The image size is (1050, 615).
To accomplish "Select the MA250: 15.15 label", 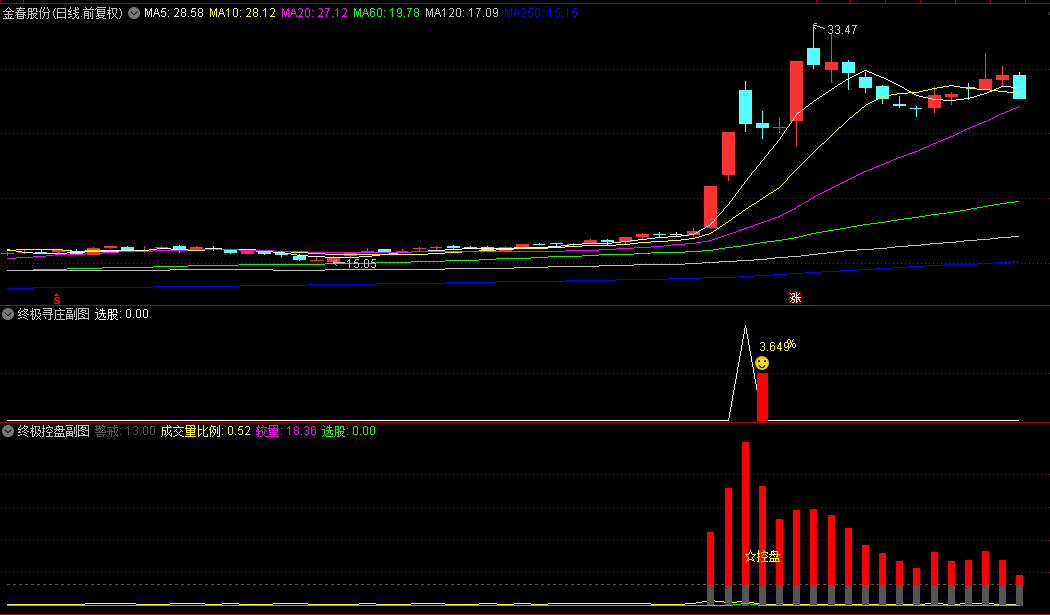I will click(x=541, y=13).
